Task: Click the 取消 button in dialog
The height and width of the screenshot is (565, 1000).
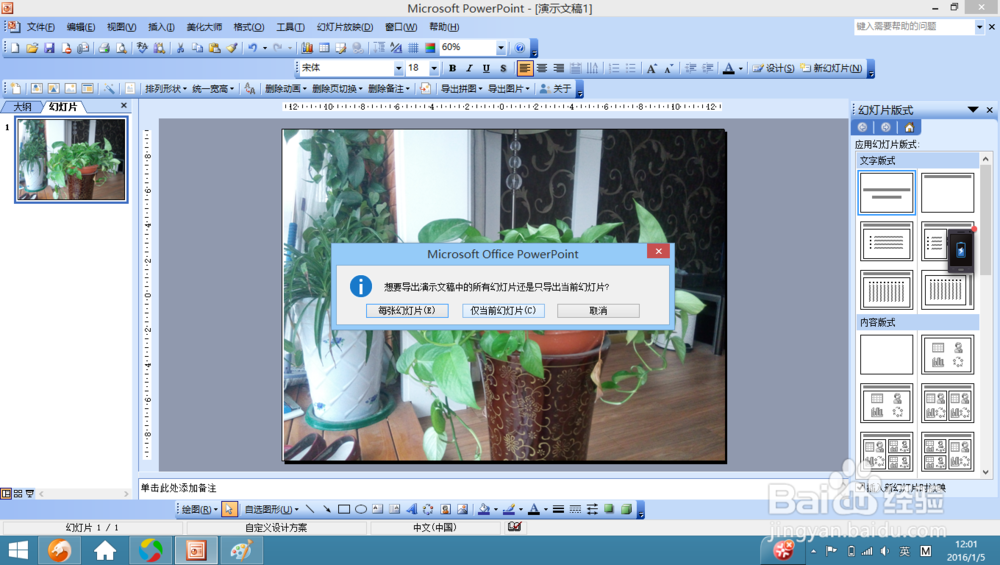Action: coord(598,311)
